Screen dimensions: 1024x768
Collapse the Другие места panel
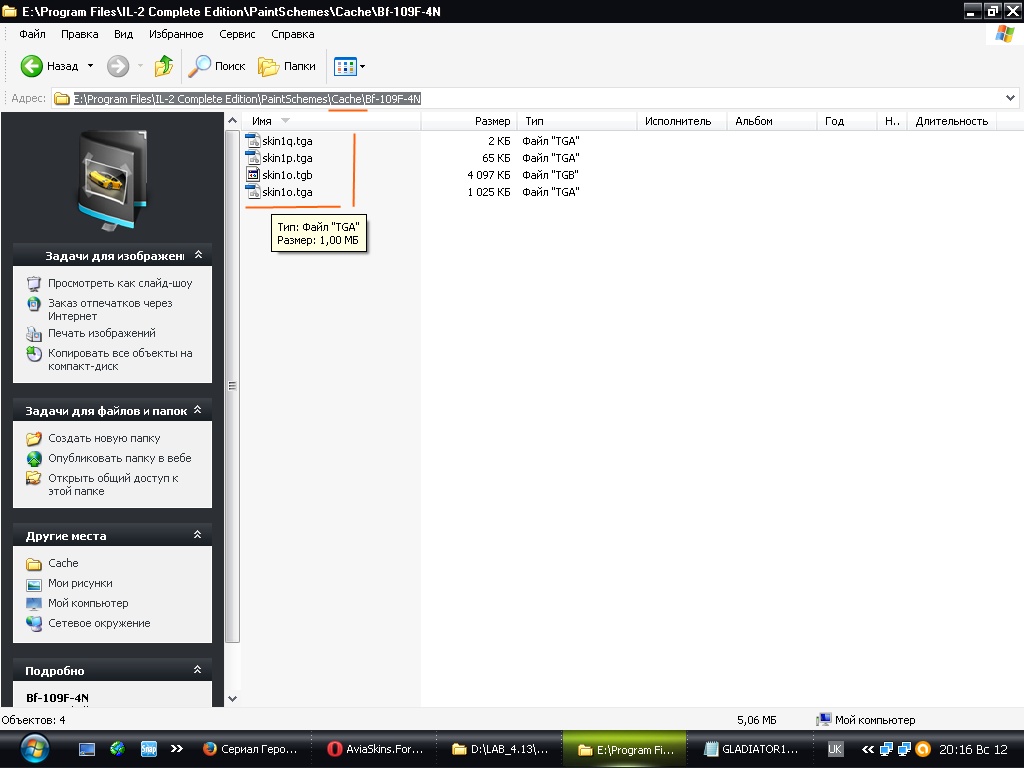(x=197, y=534)
